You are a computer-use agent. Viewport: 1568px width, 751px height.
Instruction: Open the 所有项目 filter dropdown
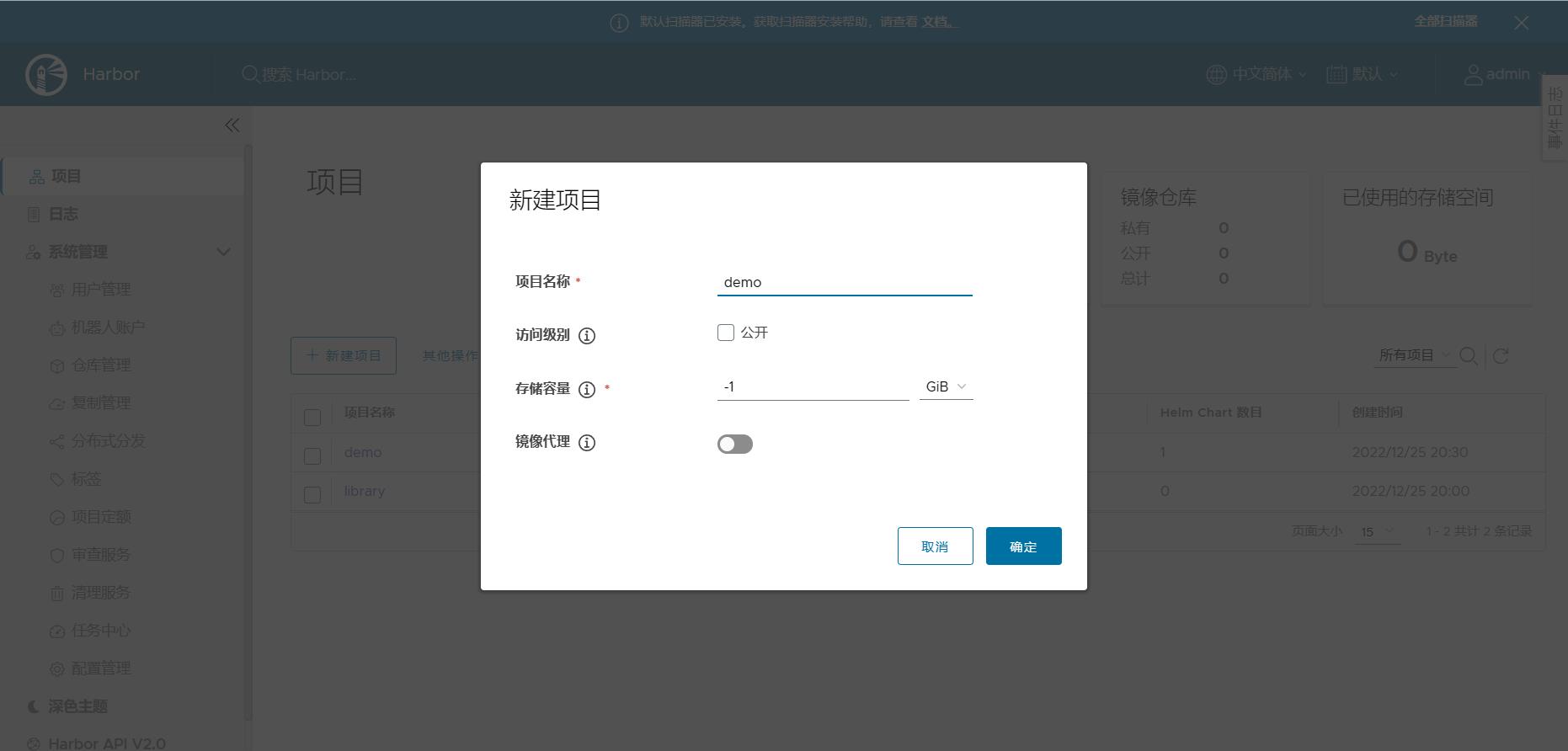(x=1415, y=355)
